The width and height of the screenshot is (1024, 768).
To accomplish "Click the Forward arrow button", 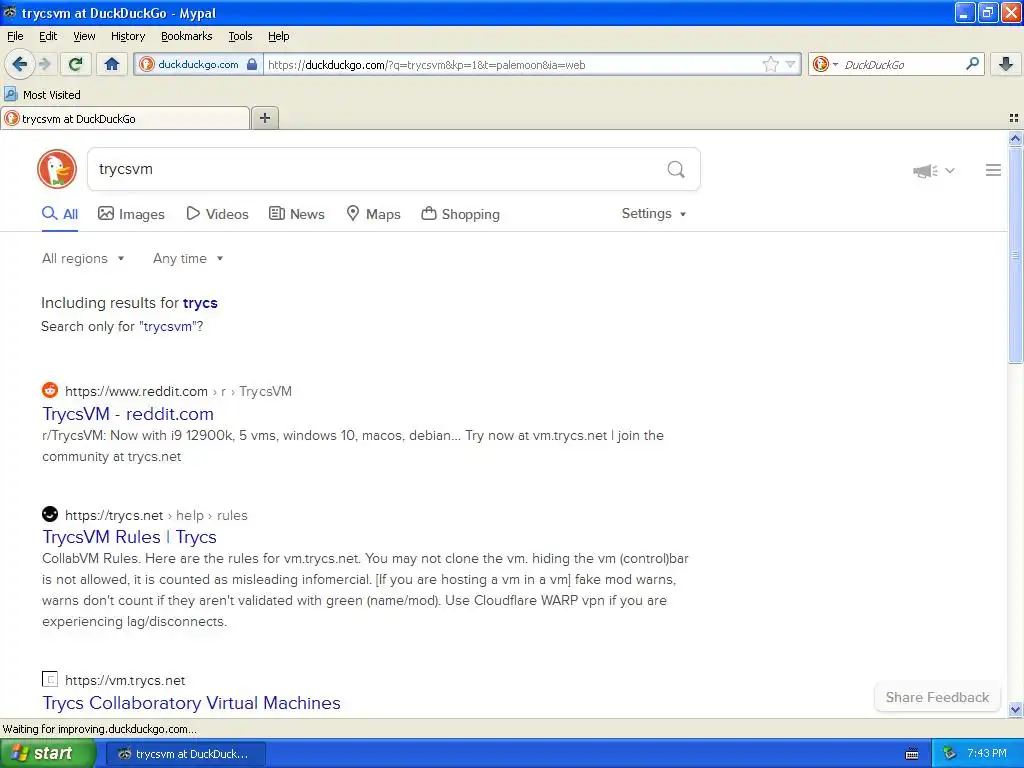I will coord(44,64).
